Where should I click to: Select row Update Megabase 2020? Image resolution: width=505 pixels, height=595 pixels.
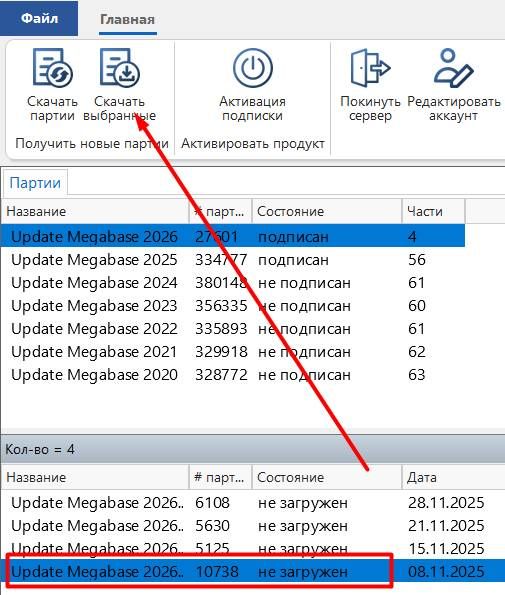coord(233,375)
